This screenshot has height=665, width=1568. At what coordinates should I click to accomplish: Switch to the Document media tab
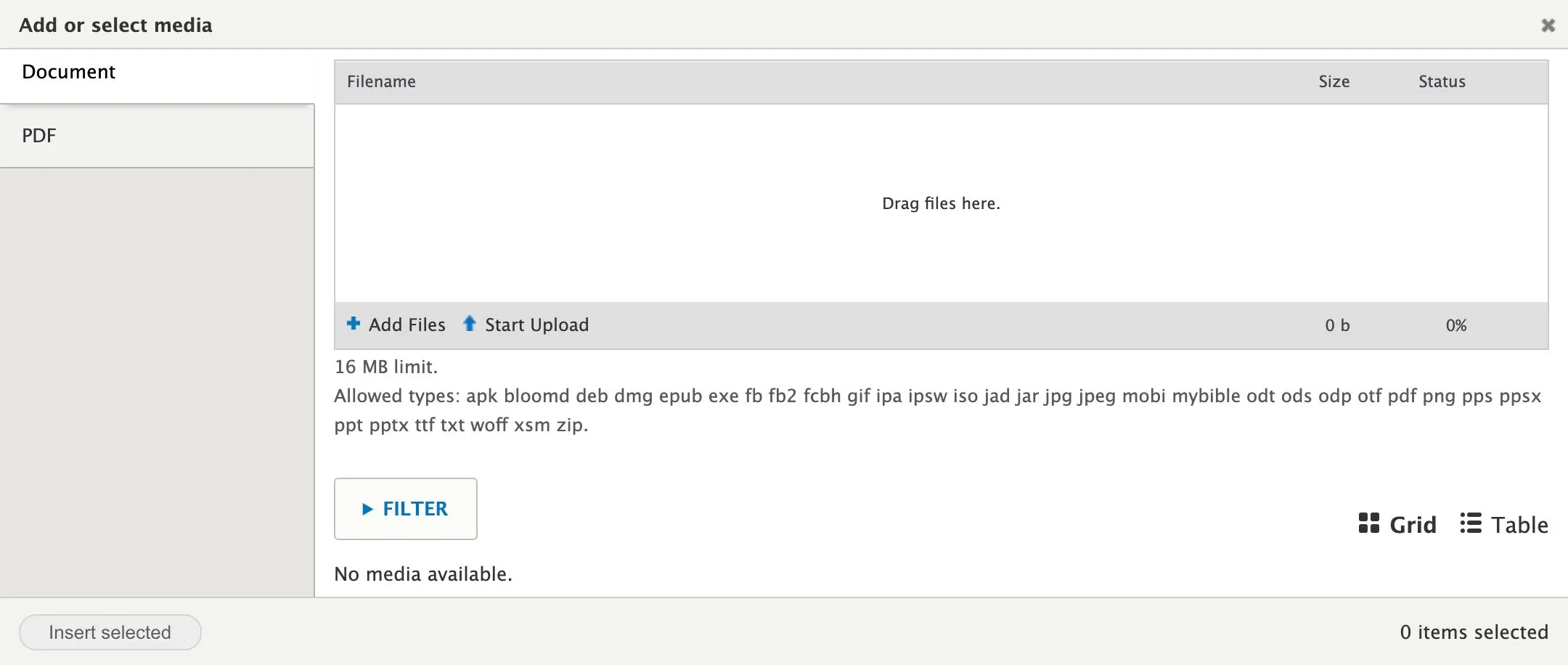pos(69,72)
